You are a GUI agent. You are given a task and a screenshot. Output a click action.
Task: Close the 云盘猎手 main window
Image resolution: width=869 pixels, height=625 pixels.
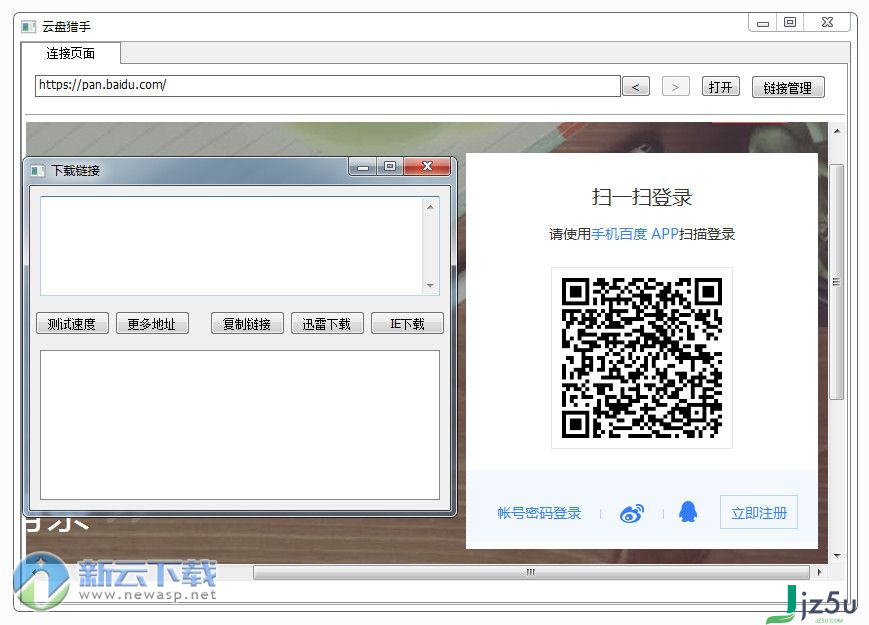827,23
